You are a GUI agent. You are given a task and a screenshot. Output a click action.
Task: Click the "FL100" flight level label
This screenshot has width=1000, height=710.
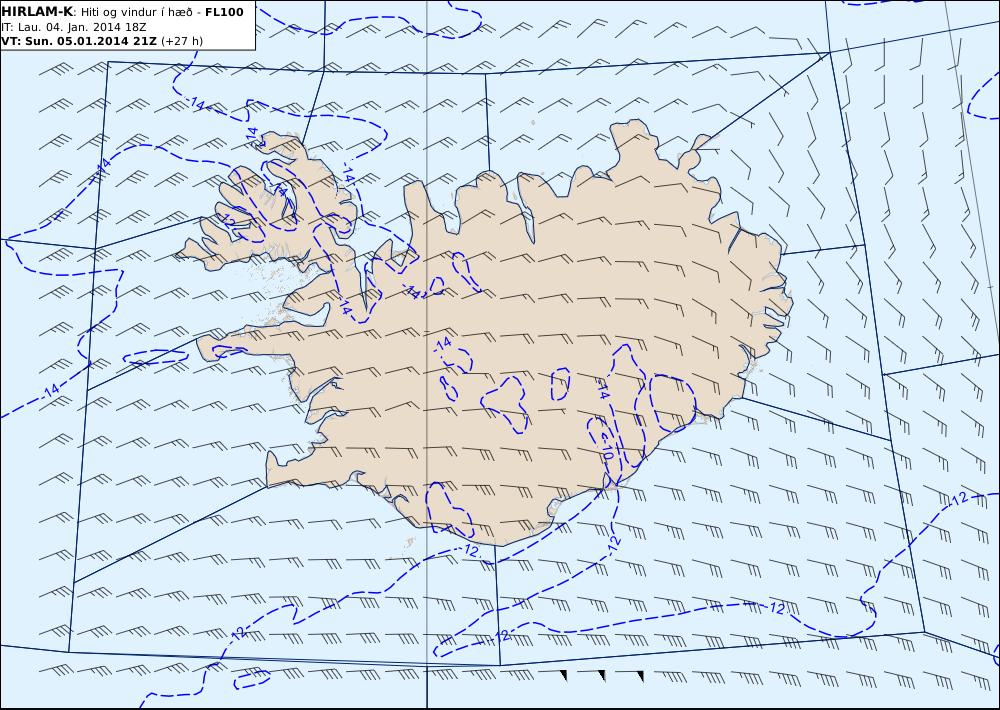[x=224, y=12]
